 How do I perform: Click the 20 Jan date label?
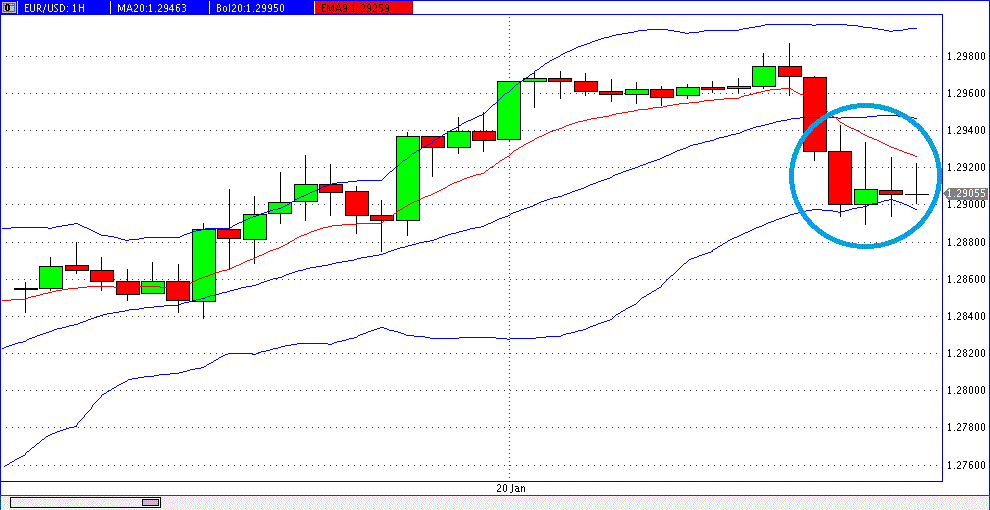pyautogui.click(x=511, y=489)
